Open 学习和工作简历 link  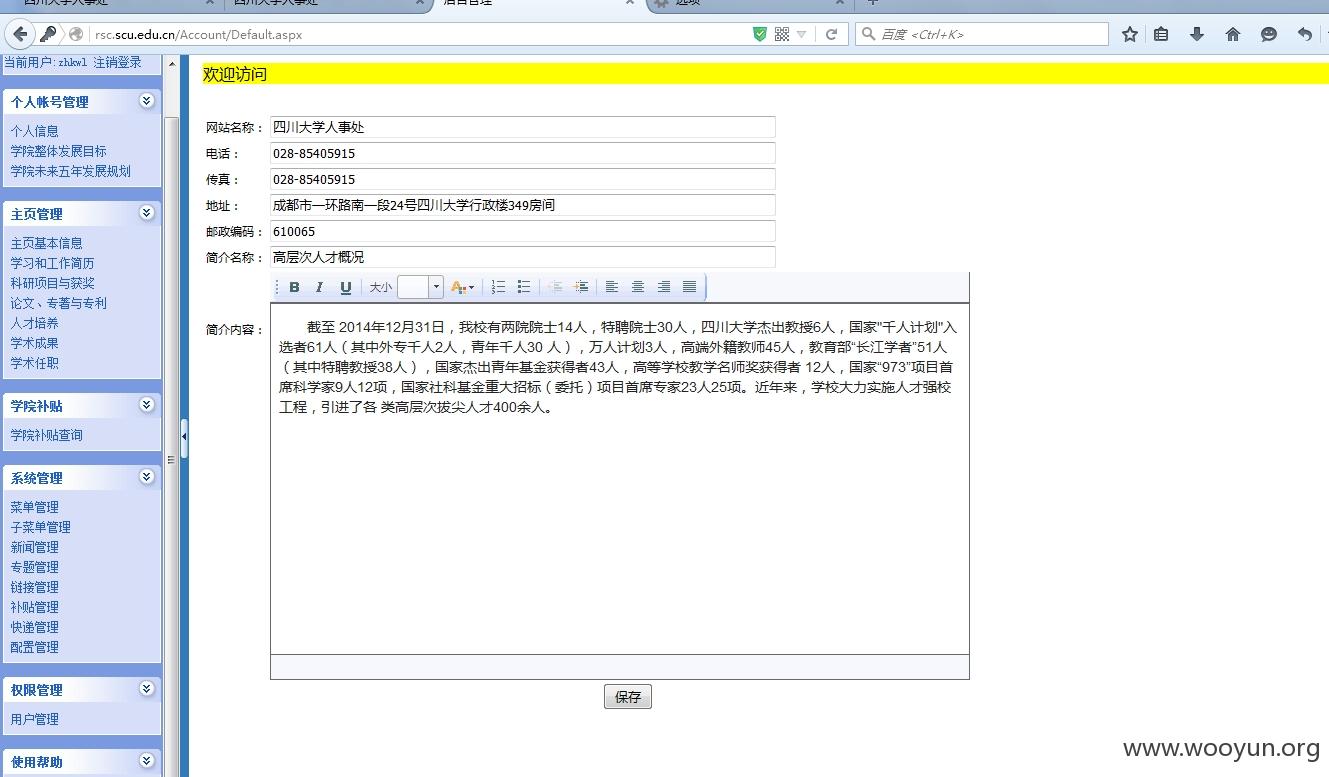[52, 263]
